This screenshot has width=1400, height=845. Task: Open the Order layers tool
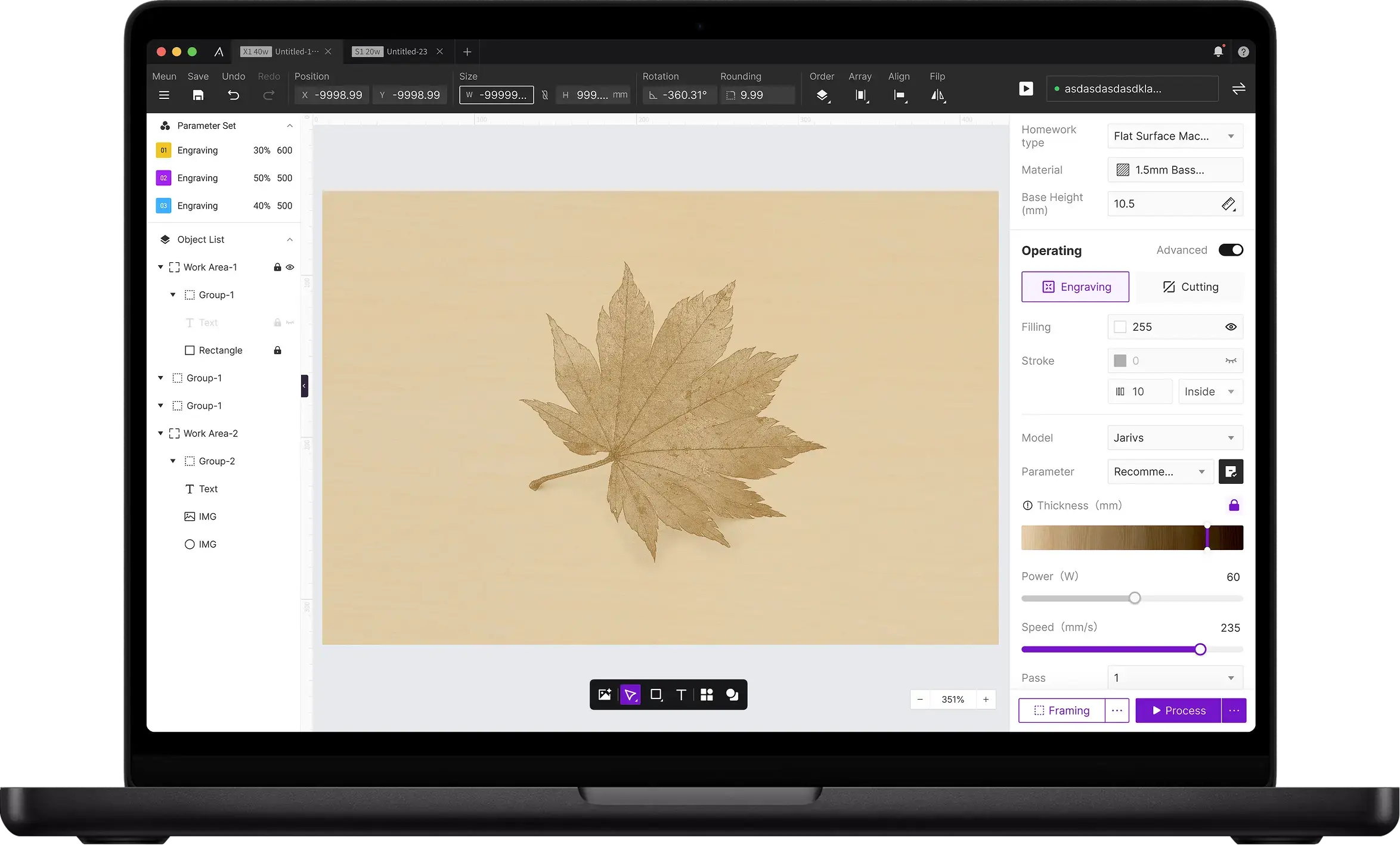pyautogui.click(x=822, y=95)
